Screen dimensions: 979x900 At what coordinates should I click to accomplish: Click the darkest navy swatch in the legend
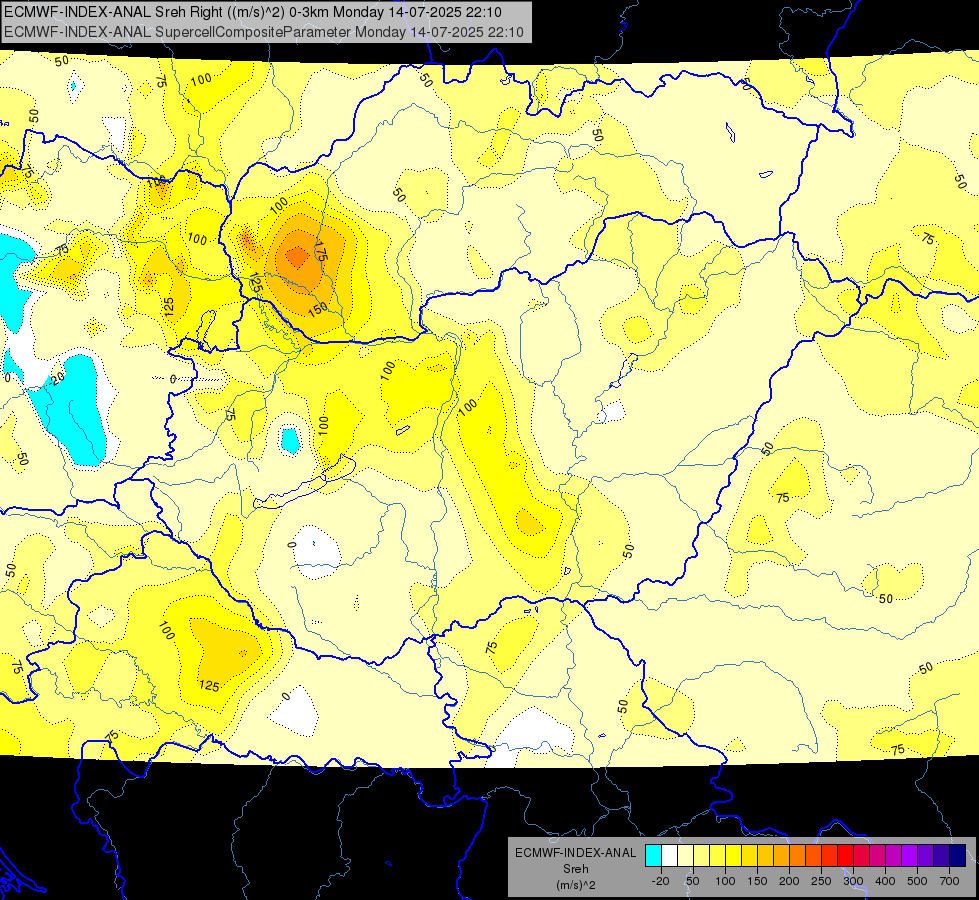click(x=958, y=855)
